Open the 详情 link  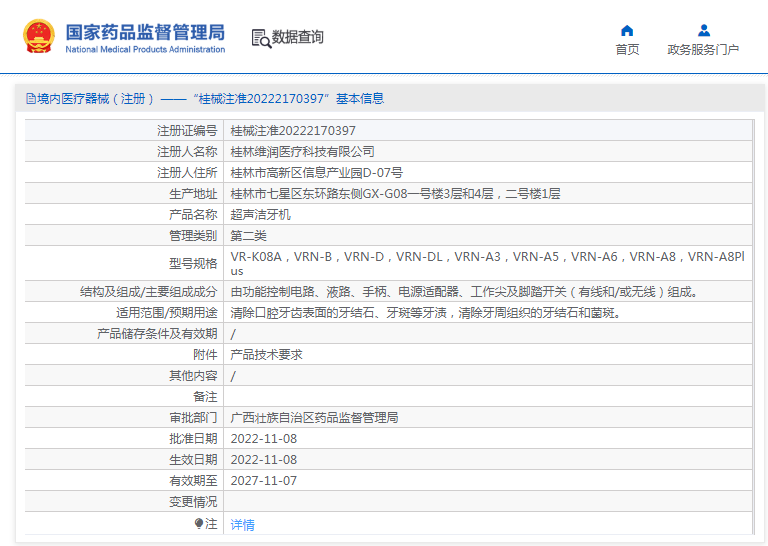(x=242, y=524)
